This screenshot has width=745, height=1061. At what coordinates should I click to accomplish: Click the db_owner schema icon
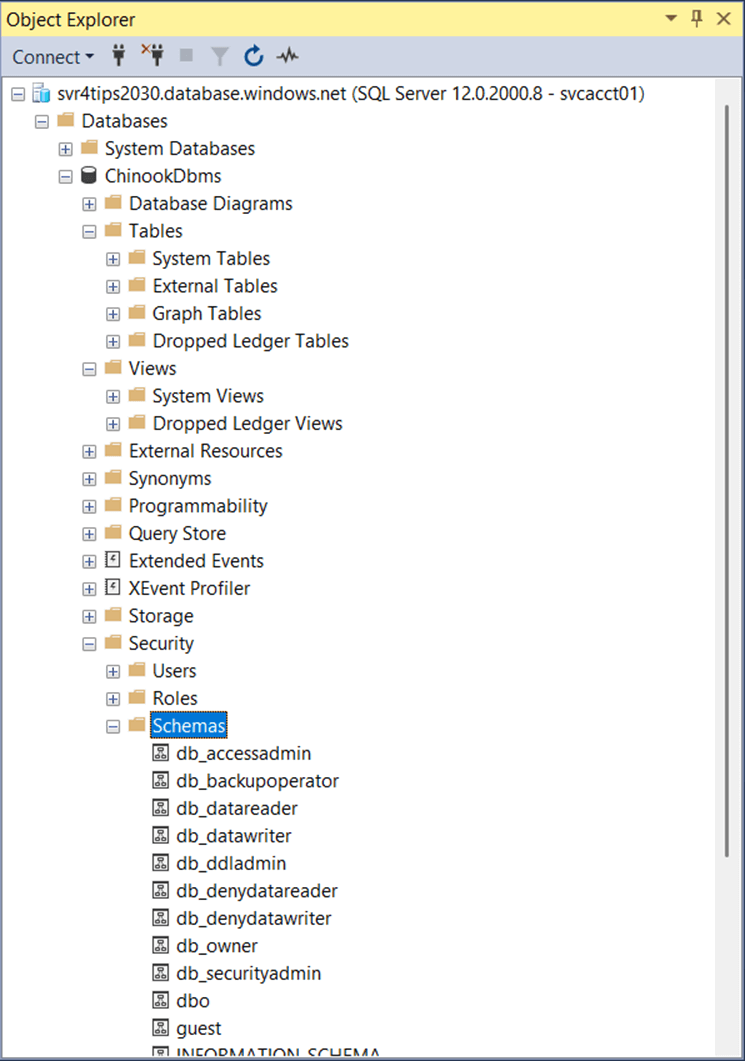[x=160, y=946]
